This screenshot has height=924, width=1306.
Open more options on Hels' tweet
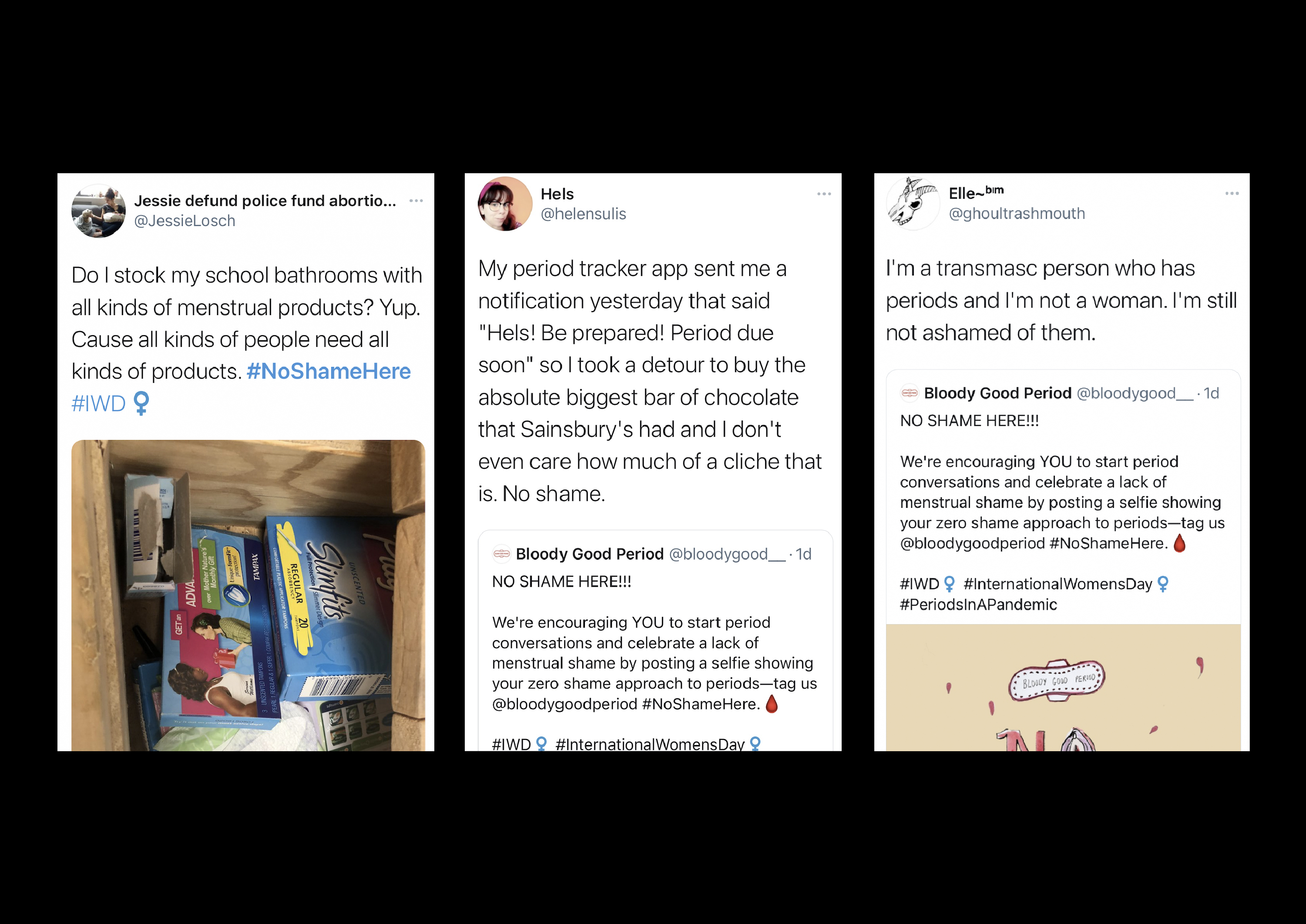[824, 194]
